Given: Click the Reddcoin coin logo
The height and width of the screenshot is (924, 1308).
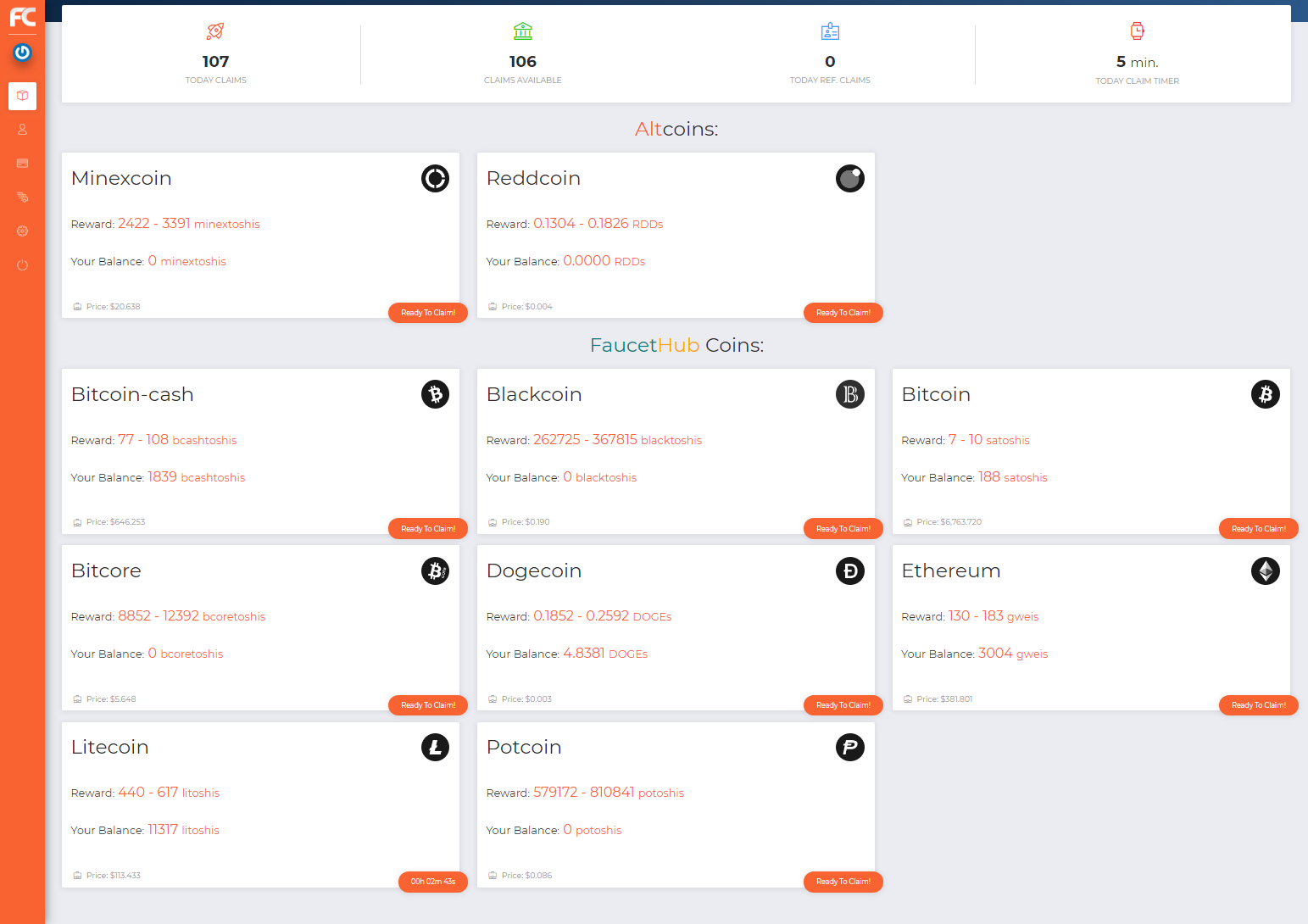Looking at the screenshot, I should (850, 178).
